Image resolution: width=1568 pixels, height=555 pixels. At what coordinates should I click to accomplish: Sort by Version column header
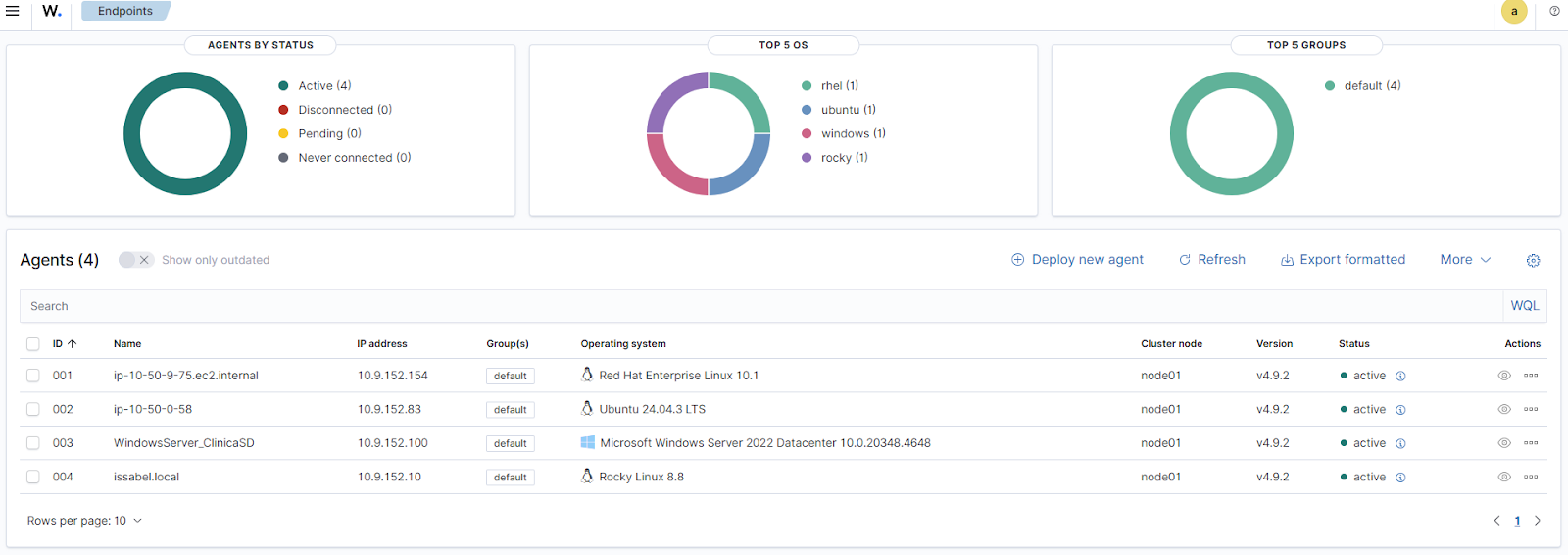coord(1274,344)
